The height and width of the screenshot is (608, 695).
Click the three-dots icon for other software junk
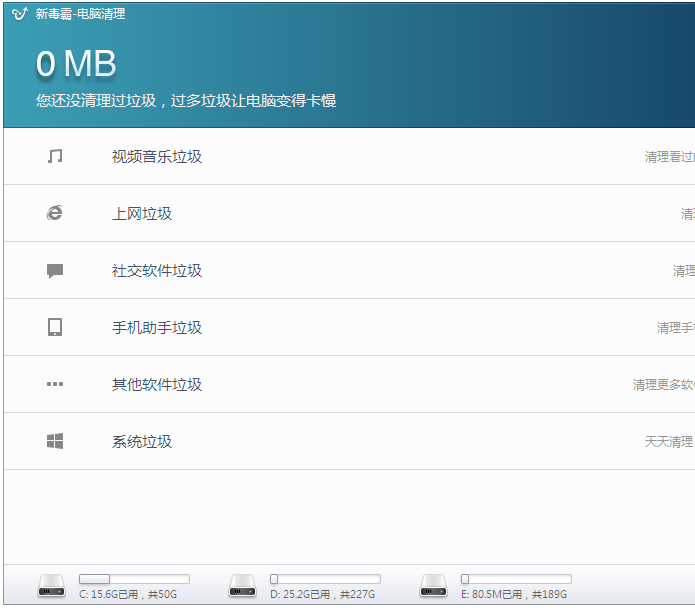tap(55, 384)
